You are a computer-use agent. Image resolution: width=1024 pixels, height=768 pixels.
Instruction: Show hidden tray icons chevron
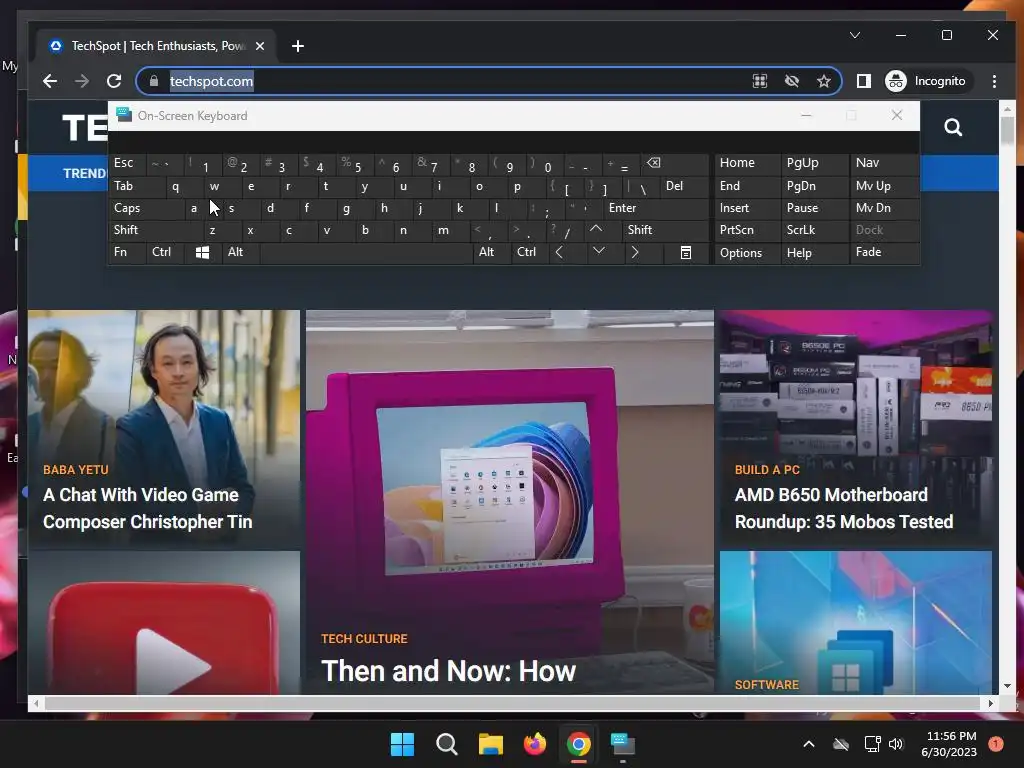tap(808, 744)
